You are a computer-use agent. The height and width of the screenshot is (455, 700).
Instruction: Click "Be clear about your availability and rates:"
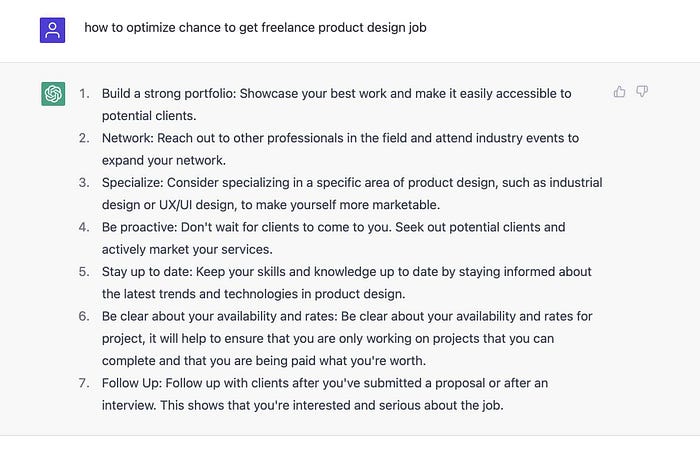(220, 316)
